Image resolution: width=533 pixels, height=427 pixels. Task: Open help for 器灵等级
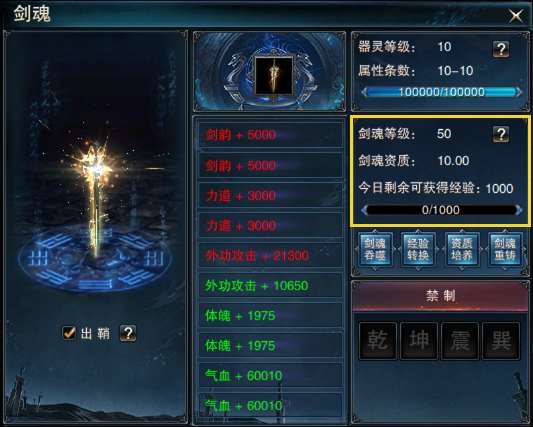(501, 49)
